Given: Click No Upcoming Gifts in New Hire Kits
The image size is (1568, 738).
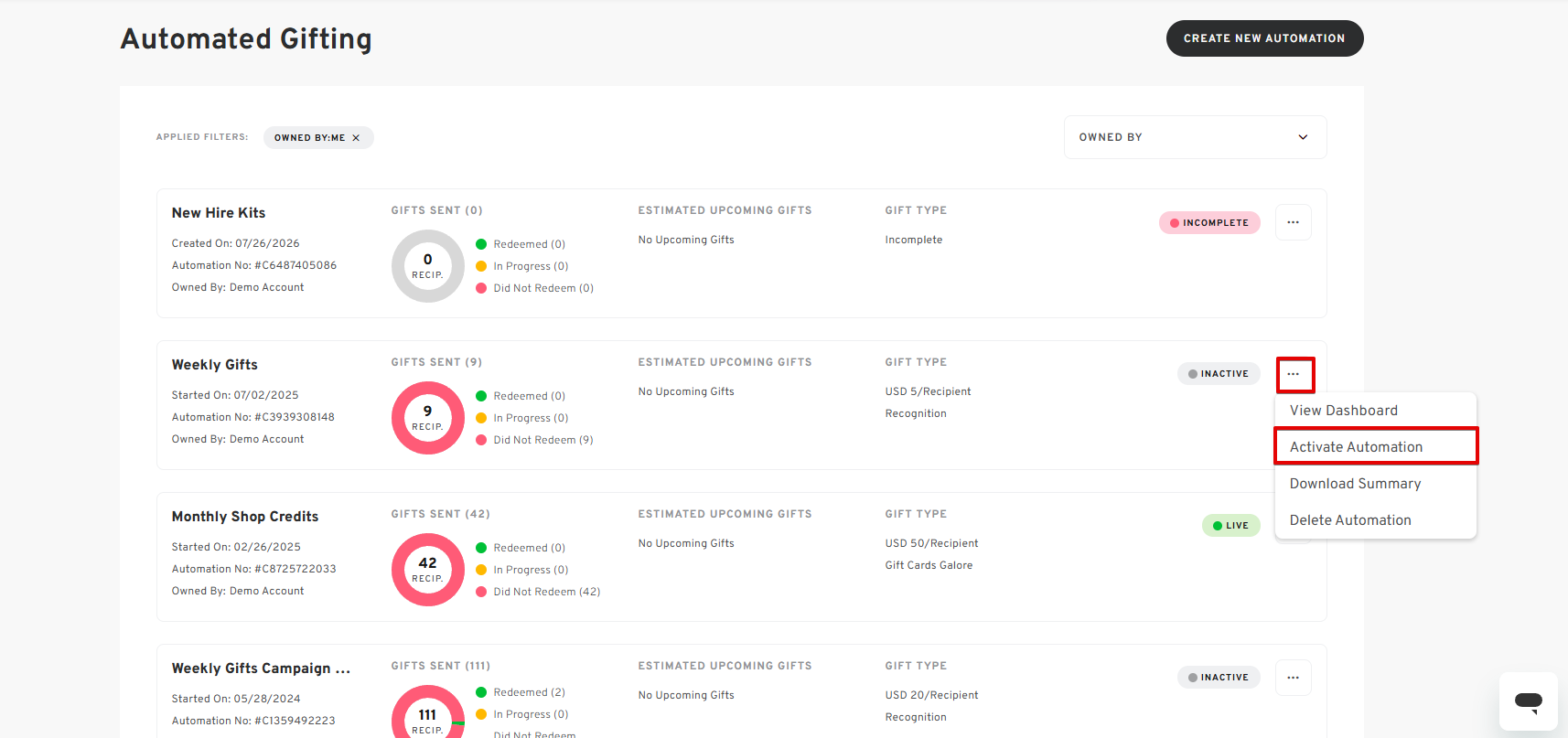Looking at the screenshot, I should pos(686,240).
